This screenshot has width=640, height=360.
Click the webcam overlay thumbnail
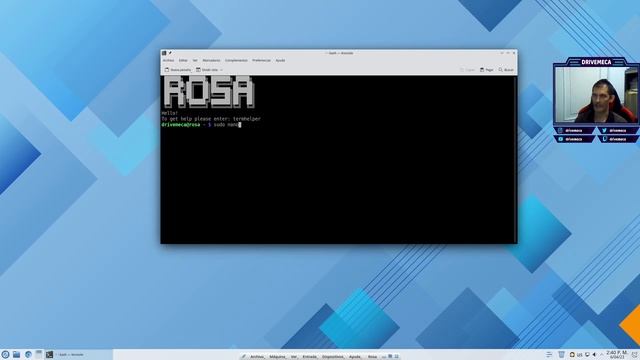[x=596, y=95]
